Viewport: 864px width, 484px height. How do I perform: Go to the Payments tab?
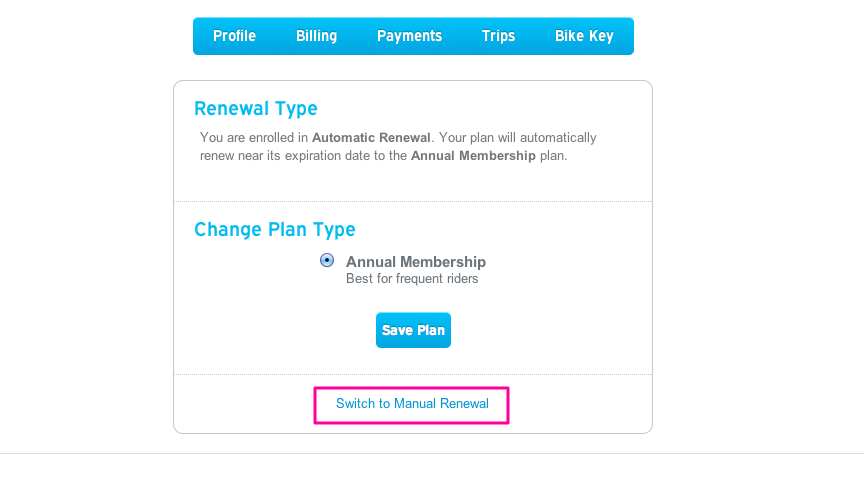[409, 36]
